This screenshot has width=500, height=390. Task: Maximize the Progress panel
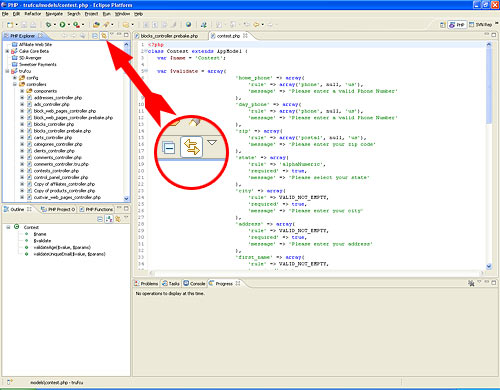click(x=494, y=282)
